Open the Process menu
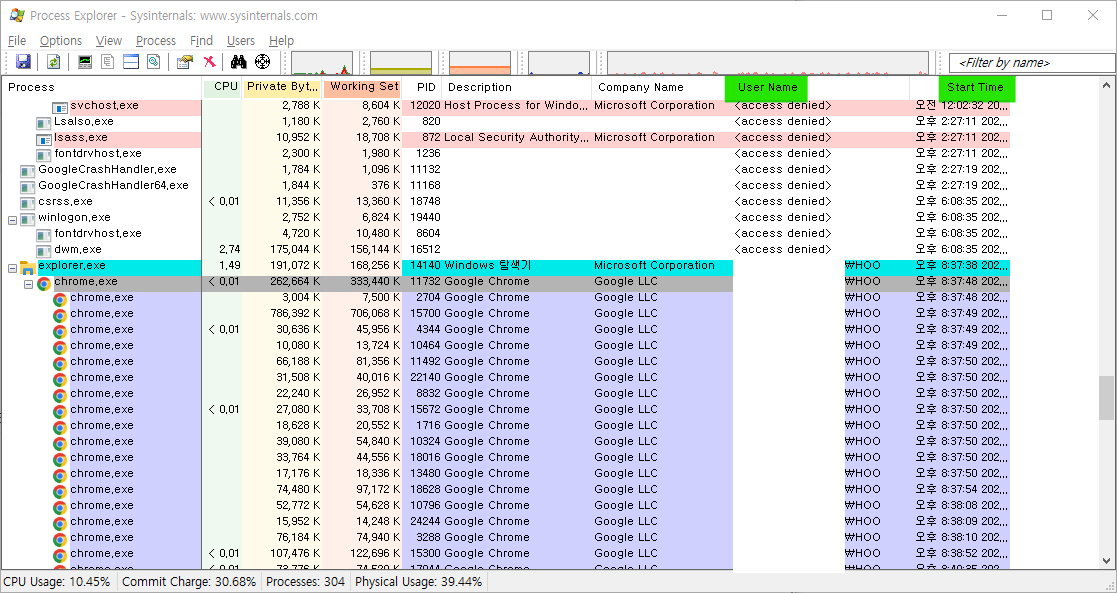Viewport: 1117px width, 593px height. pyautogui.click(x=156, y=41)
